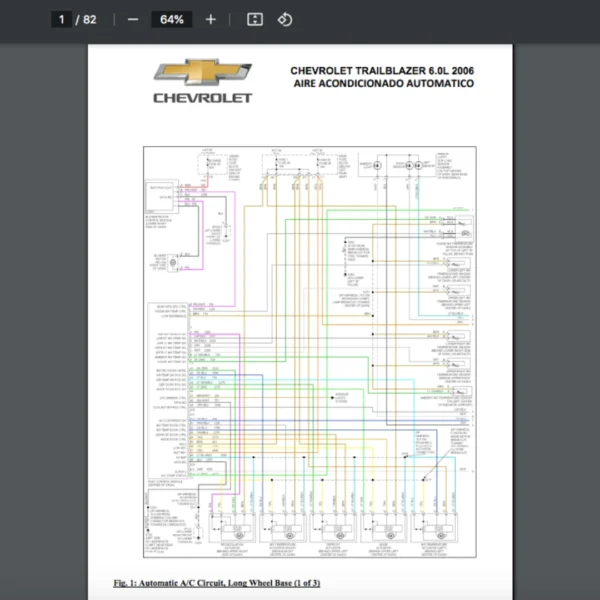Screen dimensions: 600x600
Task: Click the CHEVROLET wordmark under the logo
Action: (202, 98)
